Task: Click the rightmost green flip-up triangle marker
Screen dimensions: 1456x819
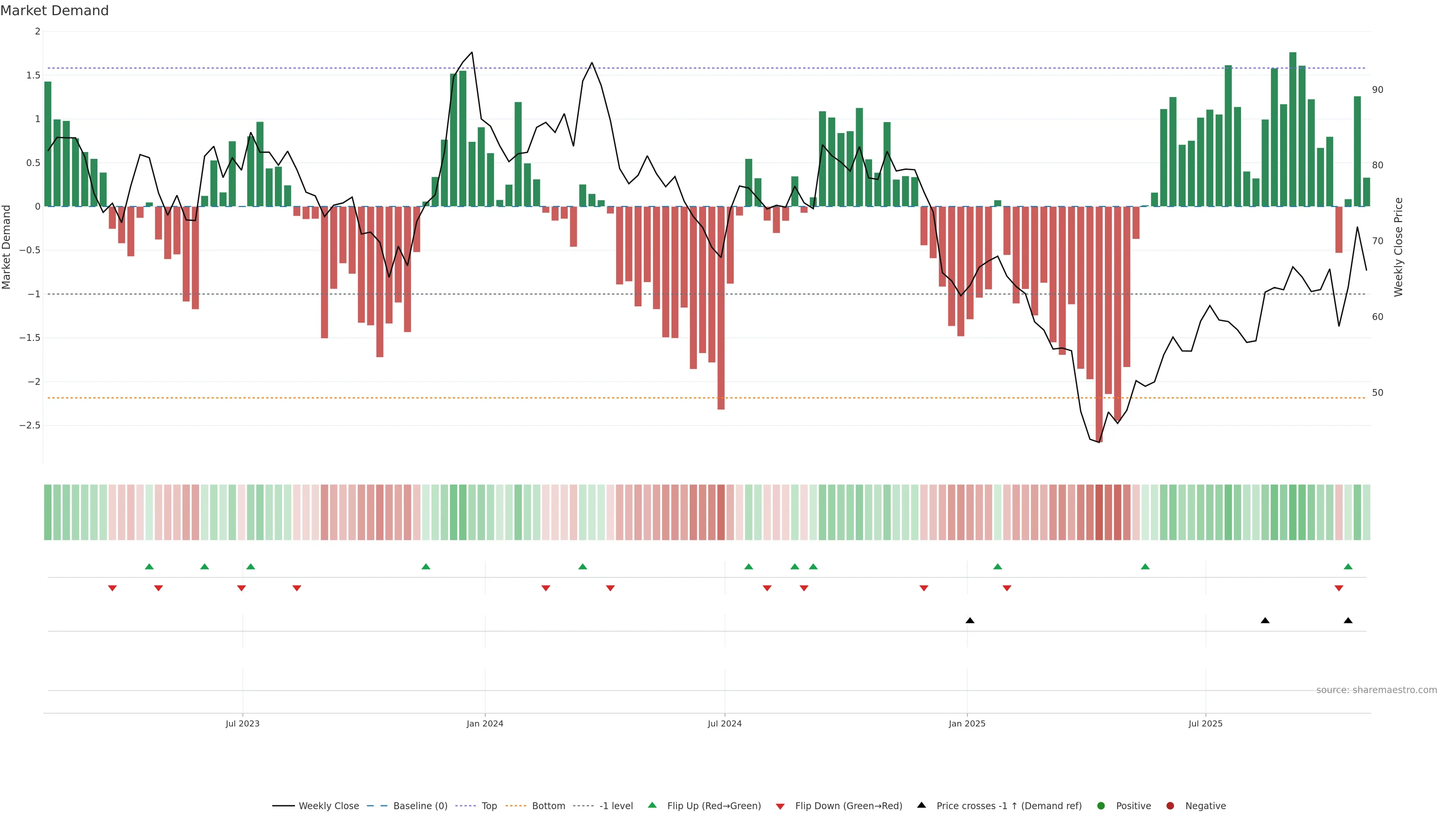Action: coord(1348,567)
